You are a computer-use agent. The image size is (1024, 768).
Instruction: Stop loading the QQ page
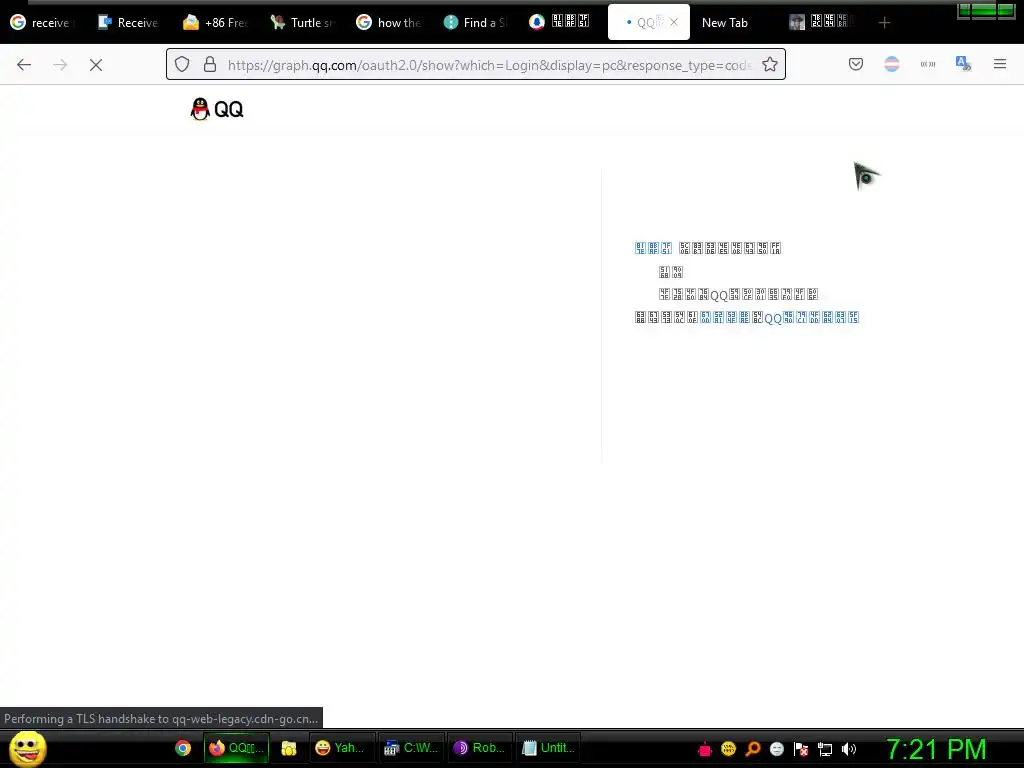(x=96, y=65)
